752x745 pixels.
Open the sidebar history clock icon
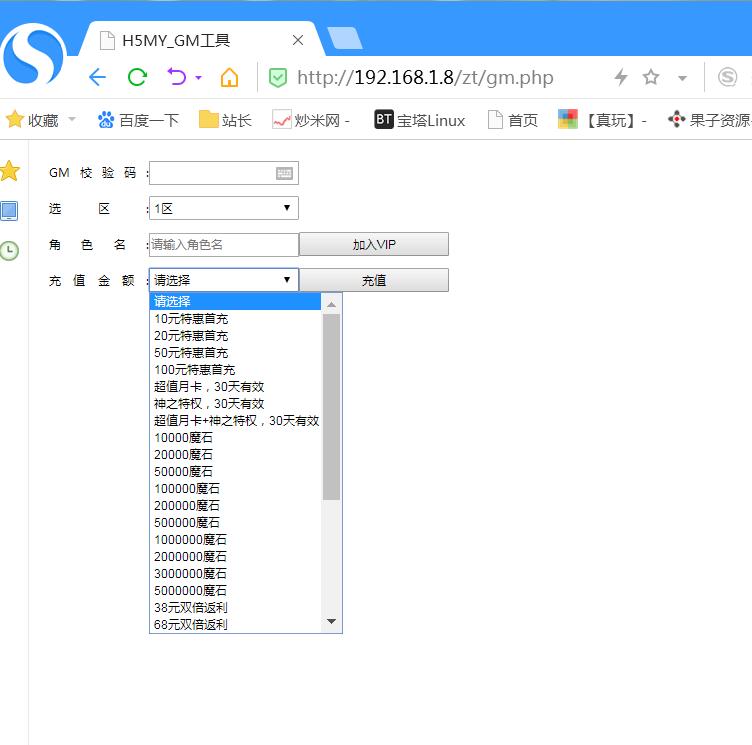pos(10,250)
